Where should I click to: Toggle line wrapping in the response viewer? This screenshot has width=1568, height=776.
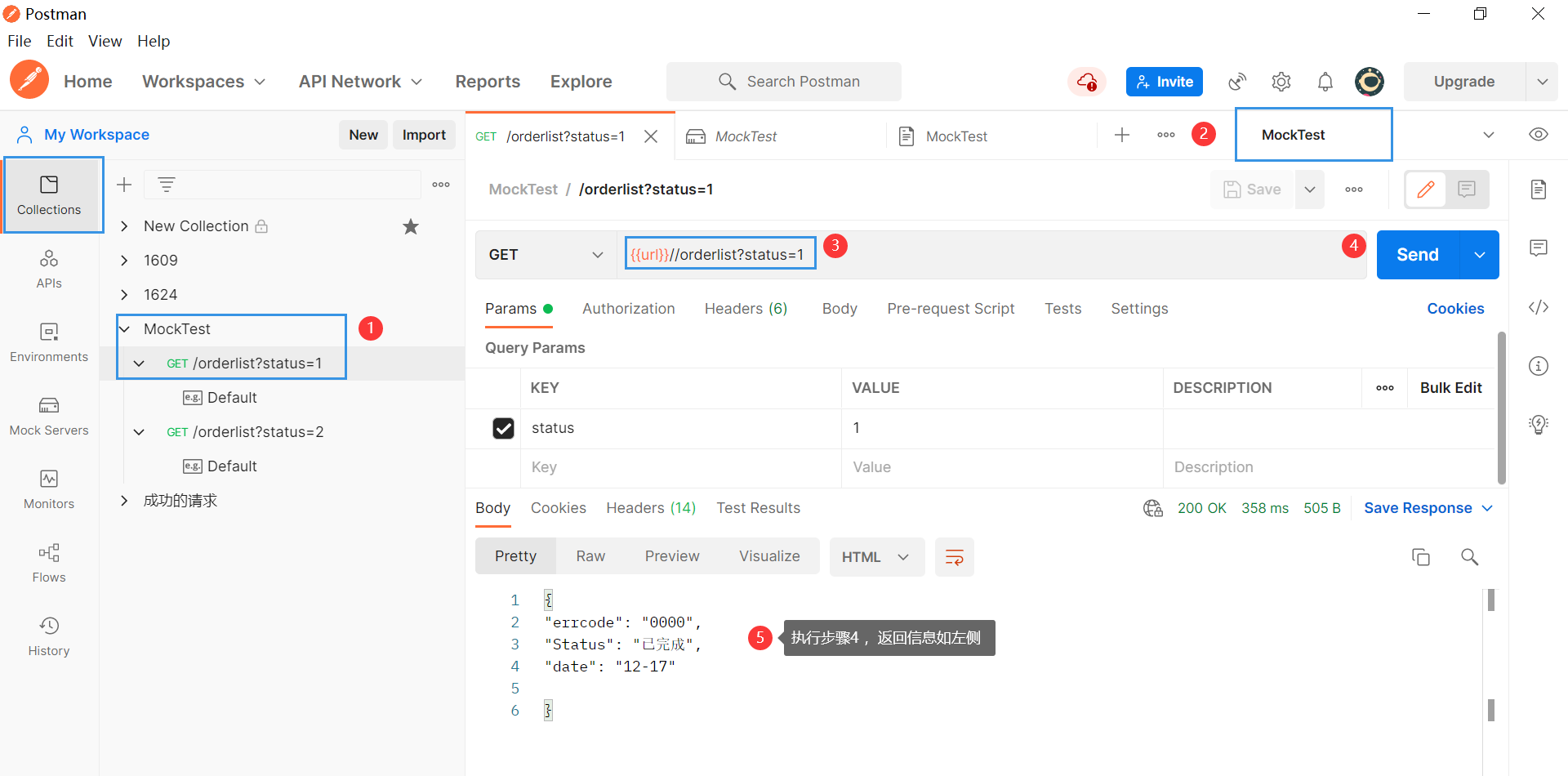click(954, 556)
